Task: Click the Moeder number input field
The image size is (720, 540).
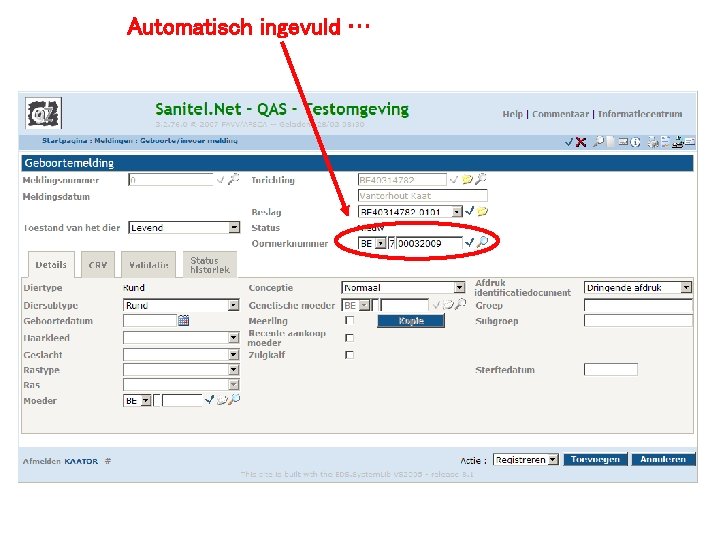Action: click(x=182, y=400)
